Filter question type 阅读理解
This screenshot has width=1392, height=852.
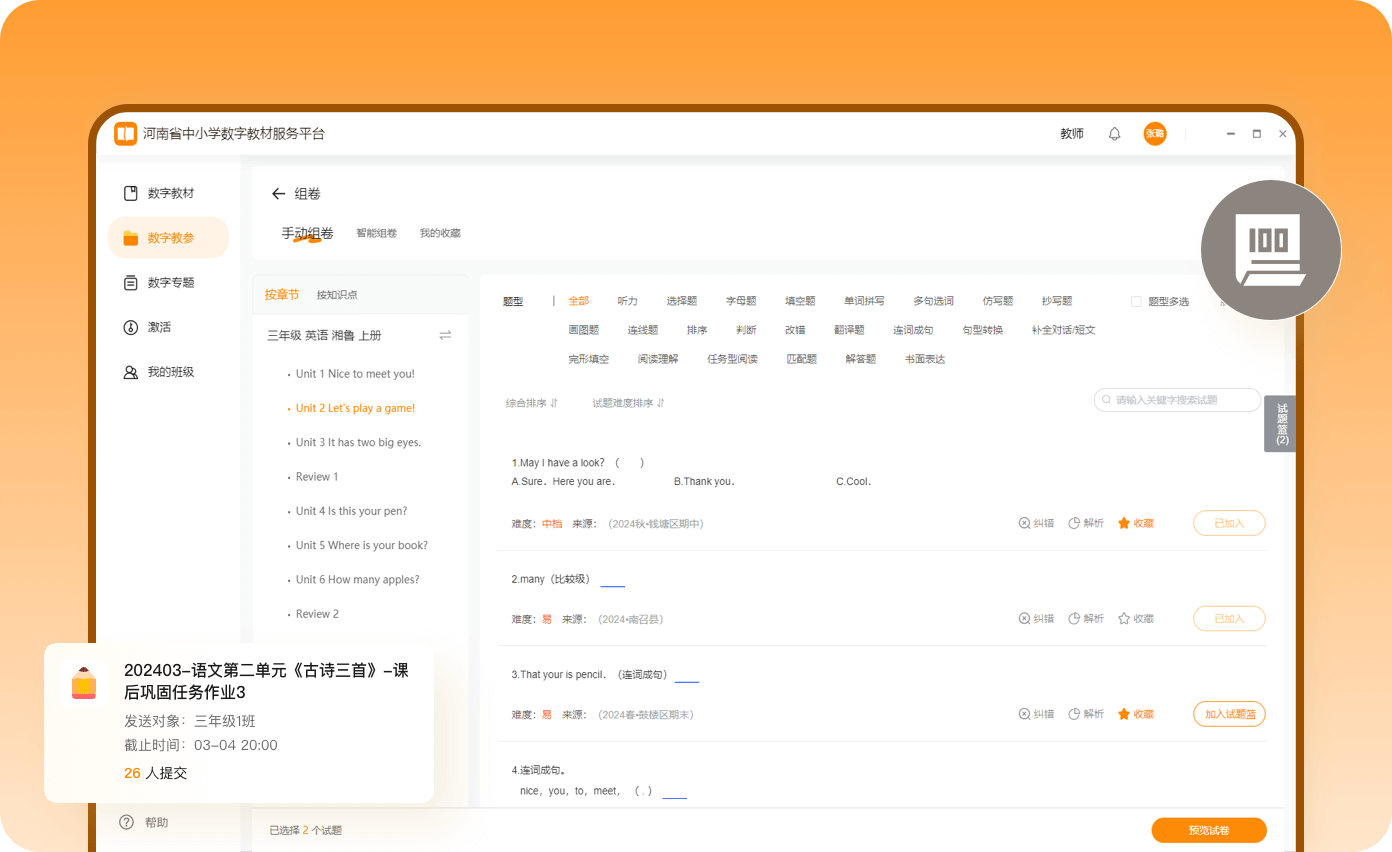click(658, 359)
